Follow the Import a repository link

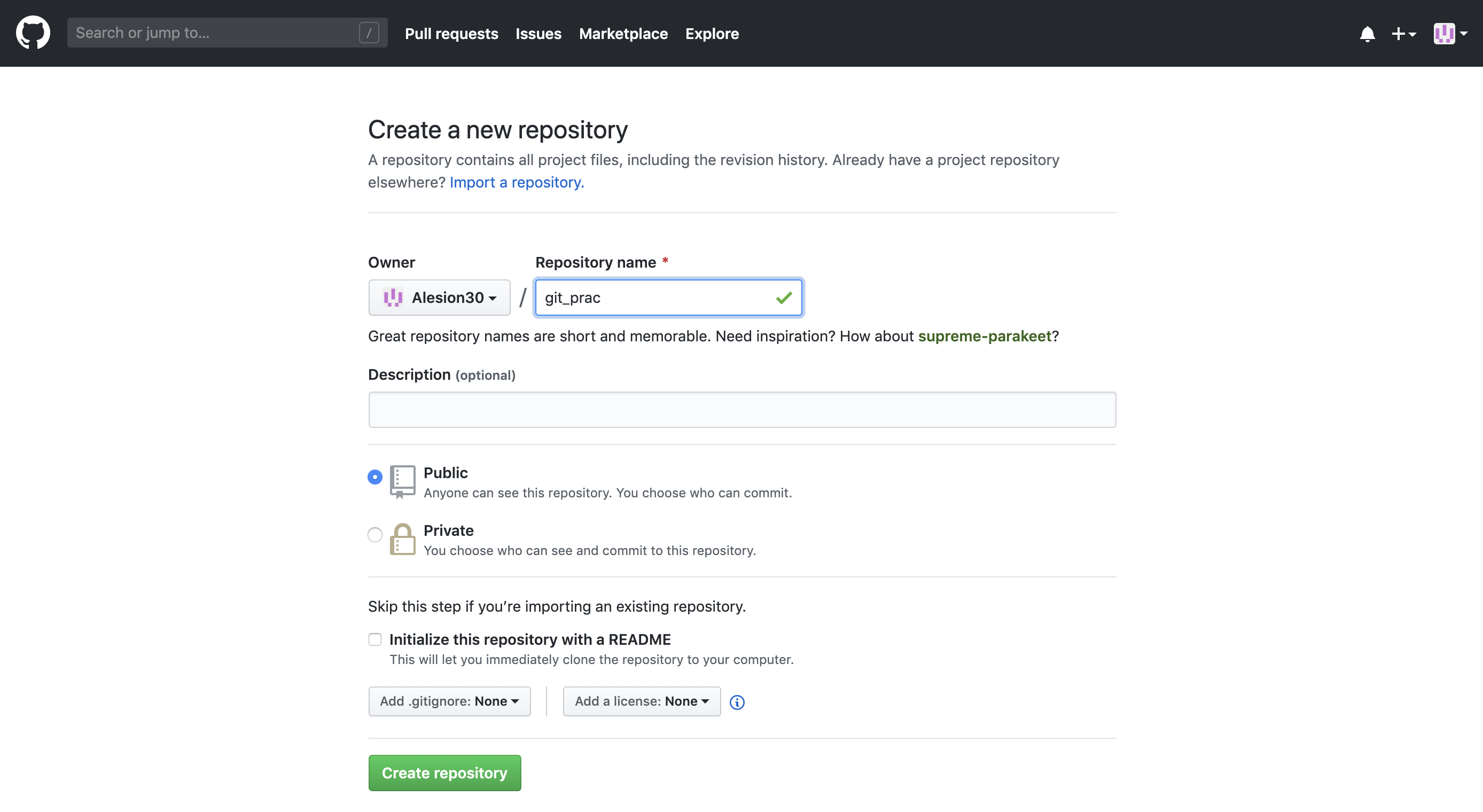517,183
